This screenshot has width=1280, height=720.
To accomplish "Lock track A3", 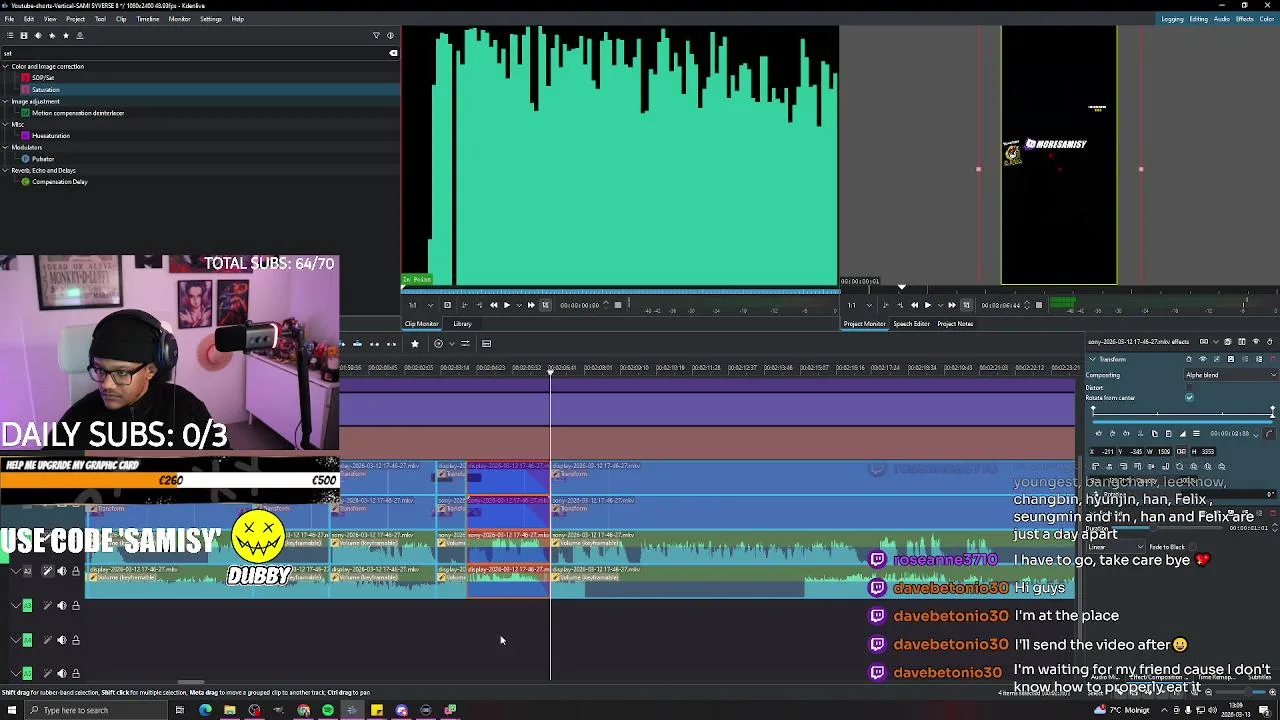I will click(x=75, y=605).
